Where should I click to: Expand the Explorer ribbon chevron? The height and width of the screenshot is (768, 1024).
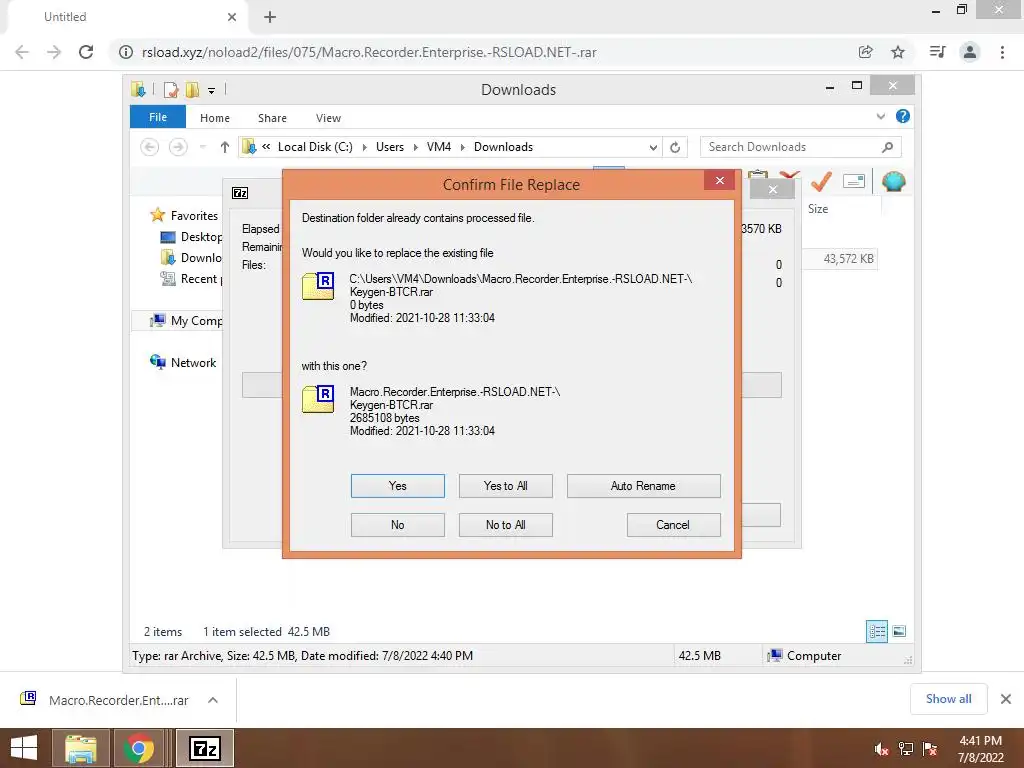(880, 116)
